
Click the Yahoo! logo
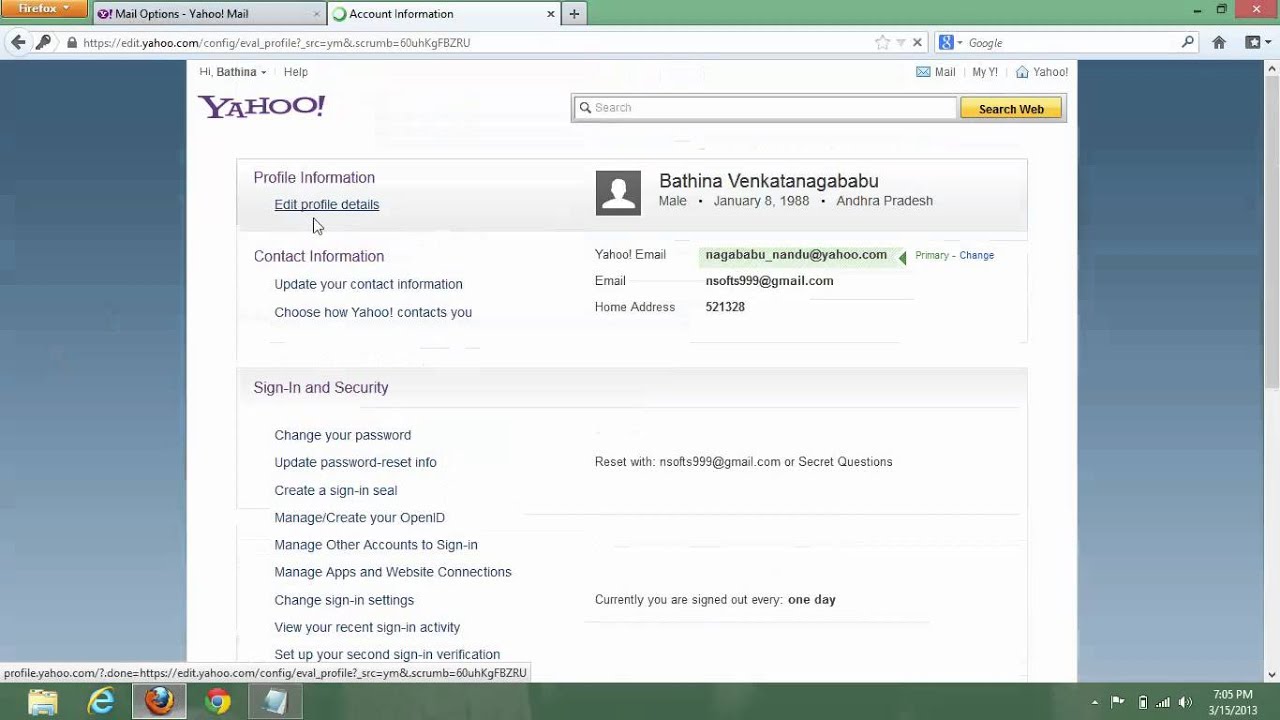tap(261, 106)
